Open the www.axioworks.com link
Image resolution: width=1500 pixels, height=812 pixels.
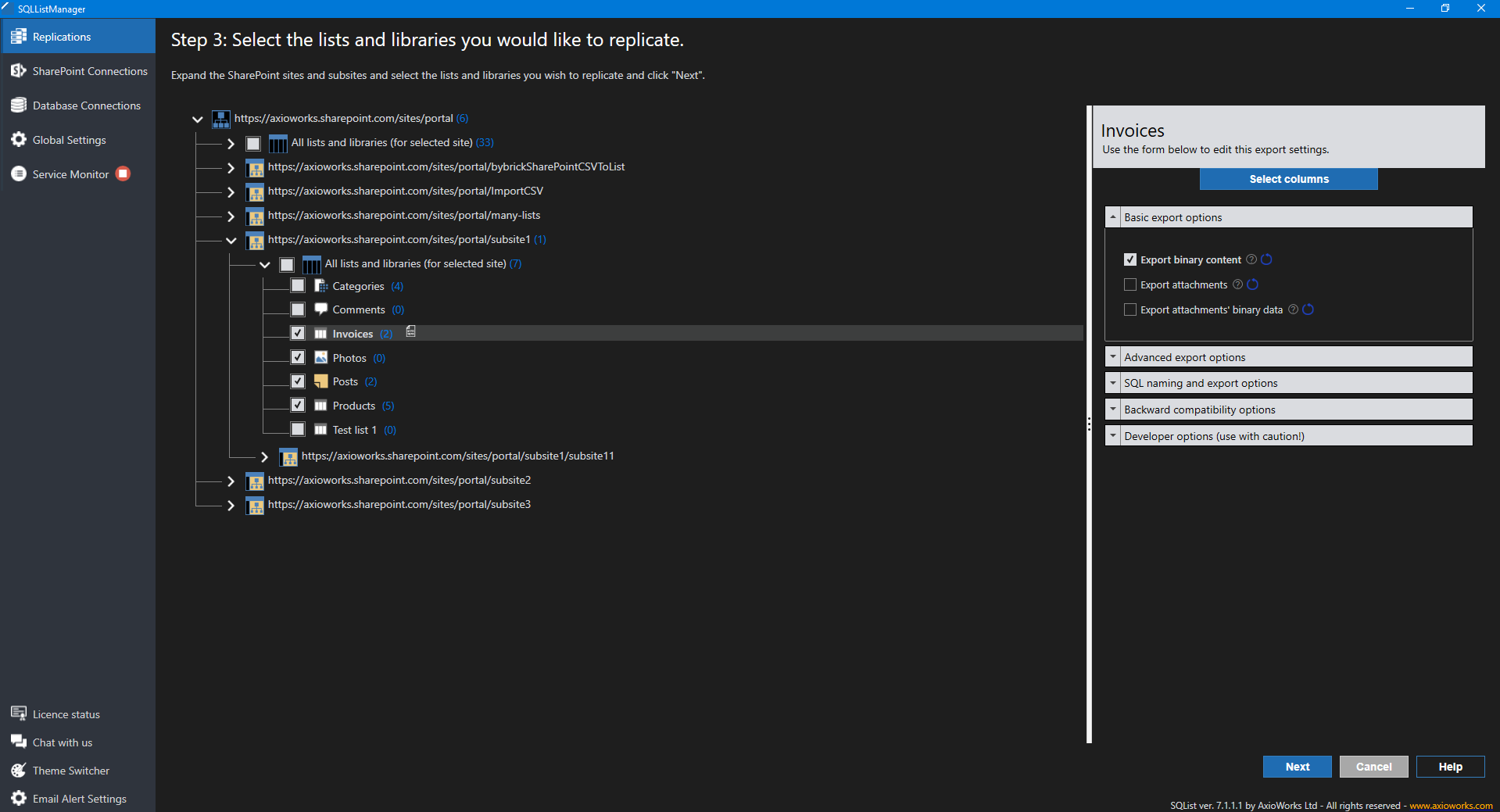pyautogui.click(x=1451, y=805)
